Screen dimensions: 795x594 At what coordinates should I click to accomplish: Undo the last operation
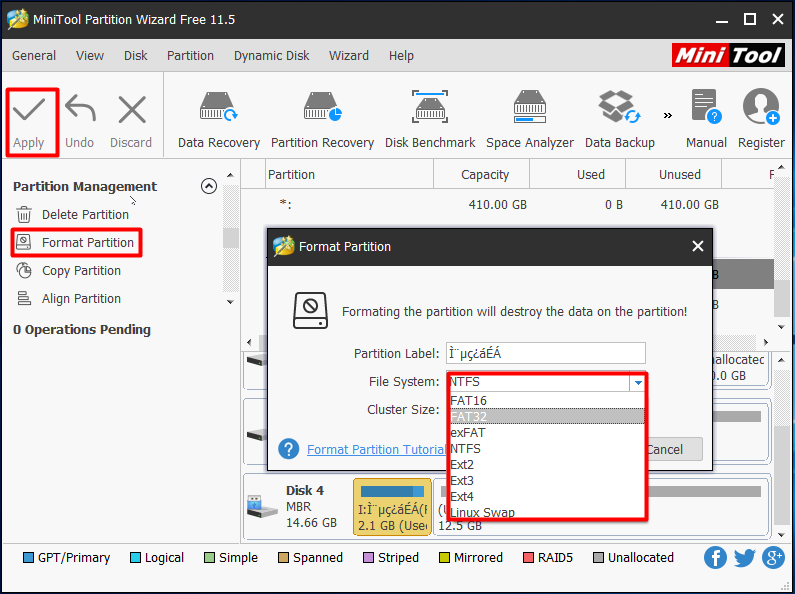tap(80, 122)
